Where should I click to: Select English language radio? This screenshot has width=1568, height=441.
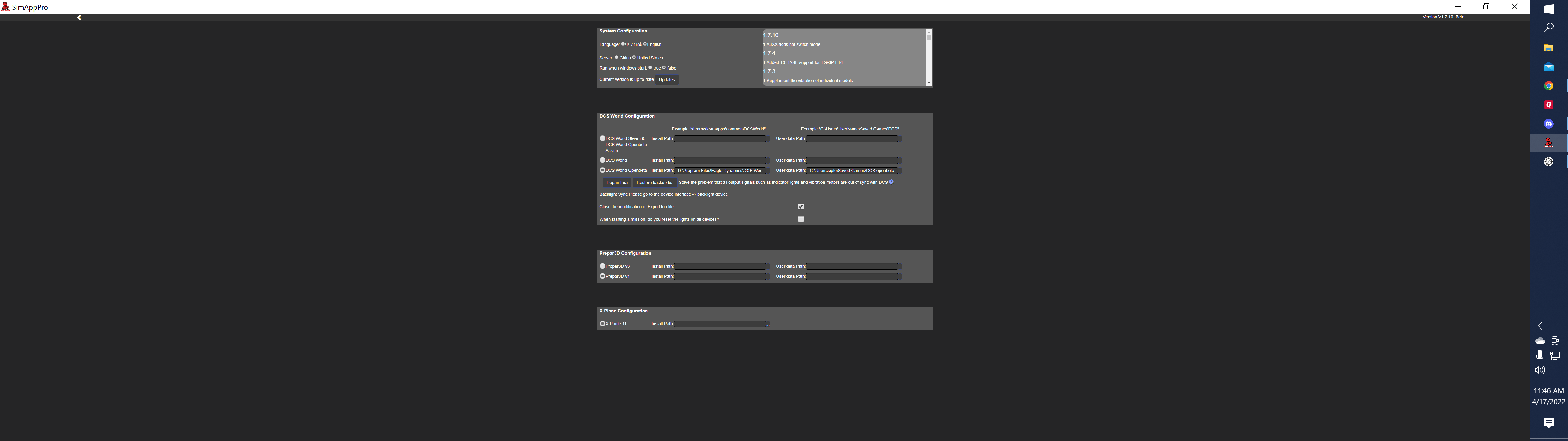645,44
